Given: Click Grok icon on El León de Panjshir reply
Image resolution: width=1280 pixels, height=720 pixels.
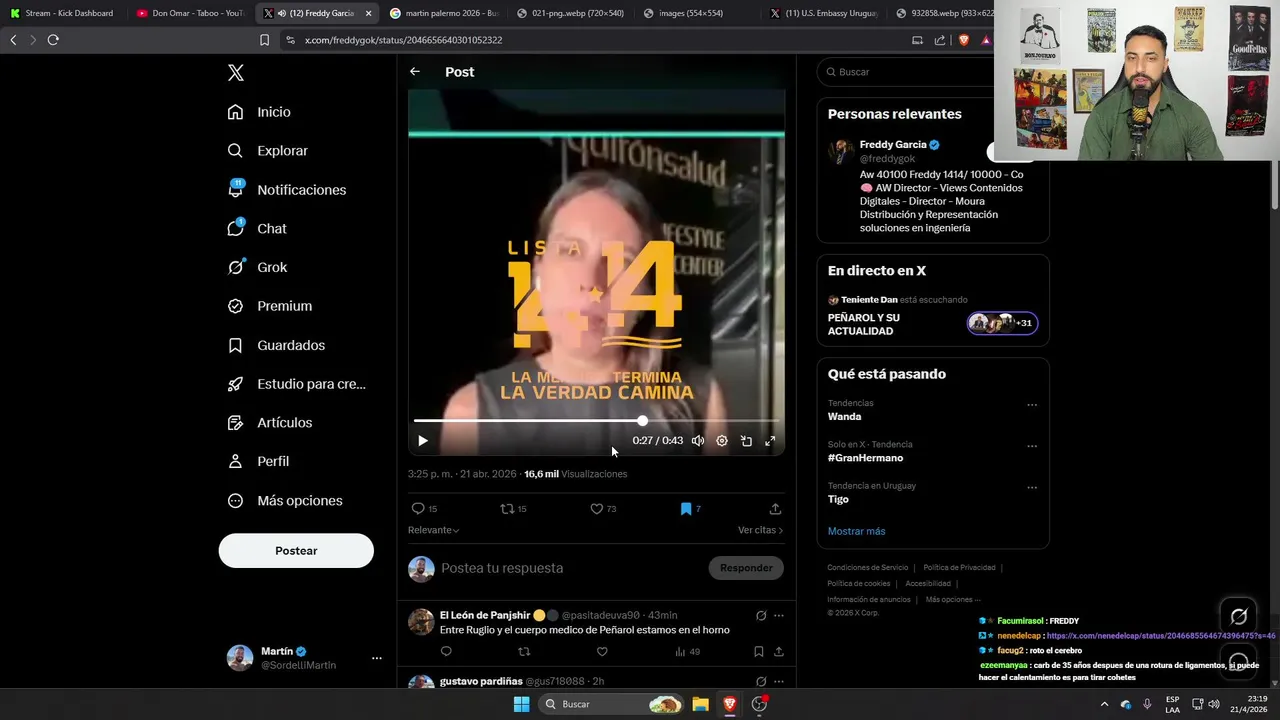Looking at the screenshot, I should (x=761, y=616).
